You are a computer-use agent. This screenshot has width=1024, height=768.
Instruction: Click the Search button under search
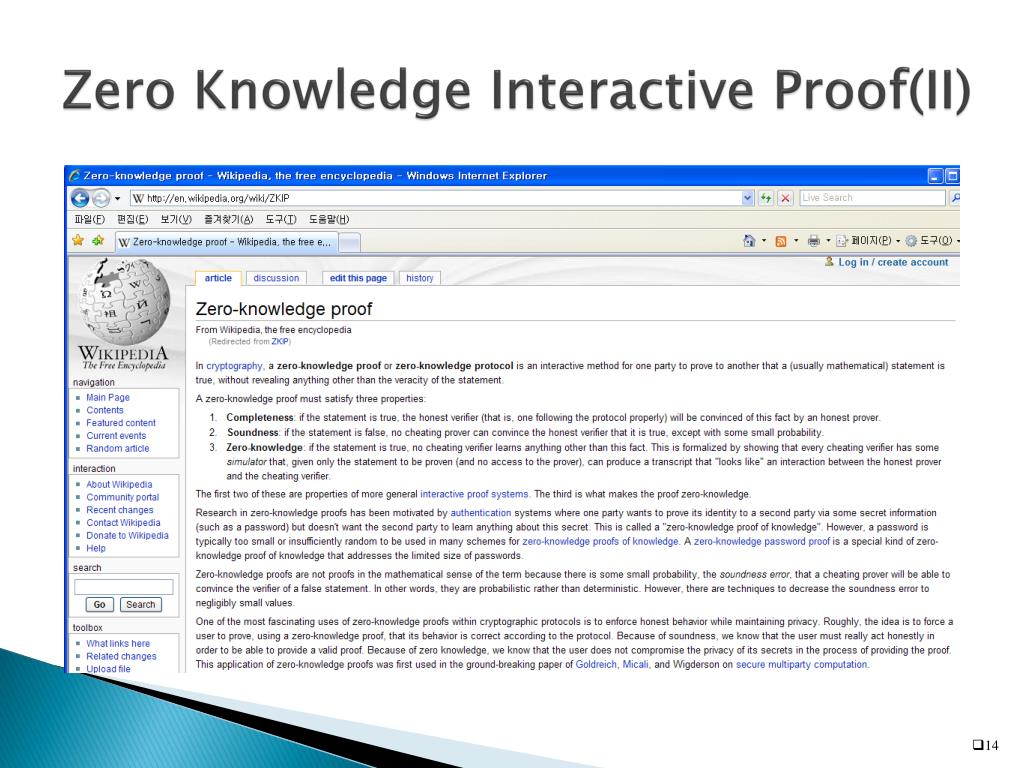pyautogui.click(x=140, y=605)
